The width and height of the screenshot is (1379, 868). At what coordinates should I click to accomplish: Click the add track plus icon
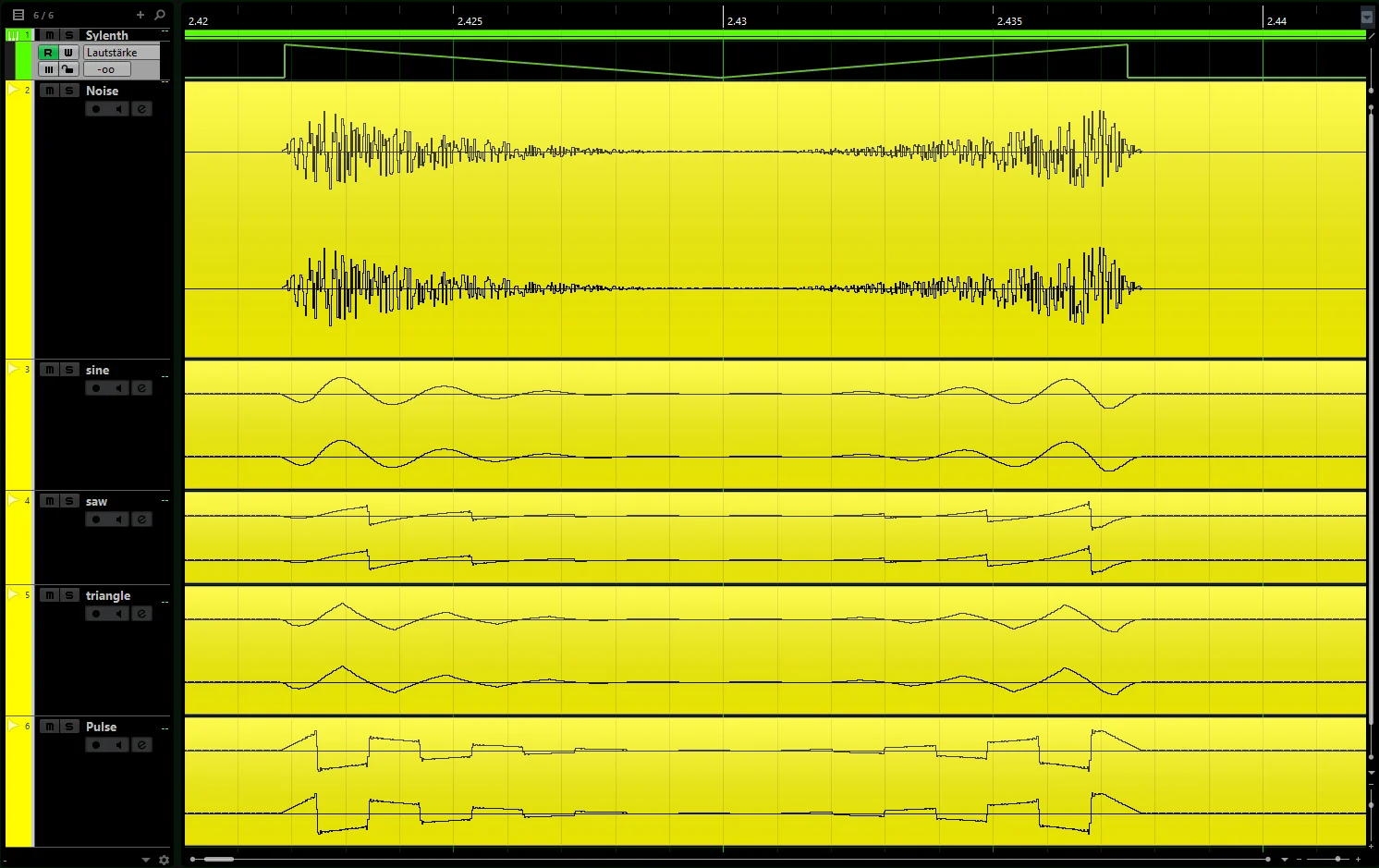pyautogui.click(x=140, y=15)
